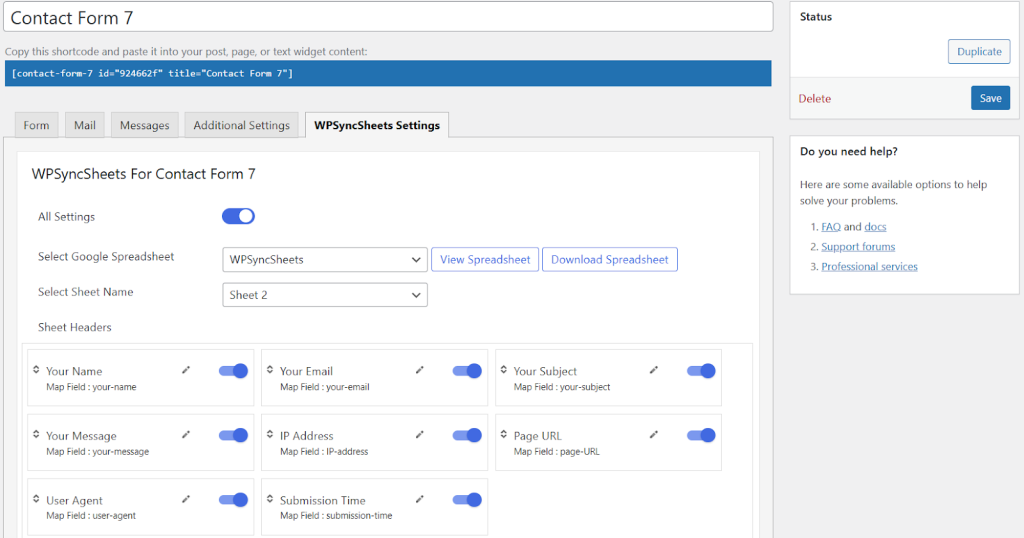Edit the Your Subject header with pencil icon
The width and height of the screenshot is (1024, 538).
(654, 370)
